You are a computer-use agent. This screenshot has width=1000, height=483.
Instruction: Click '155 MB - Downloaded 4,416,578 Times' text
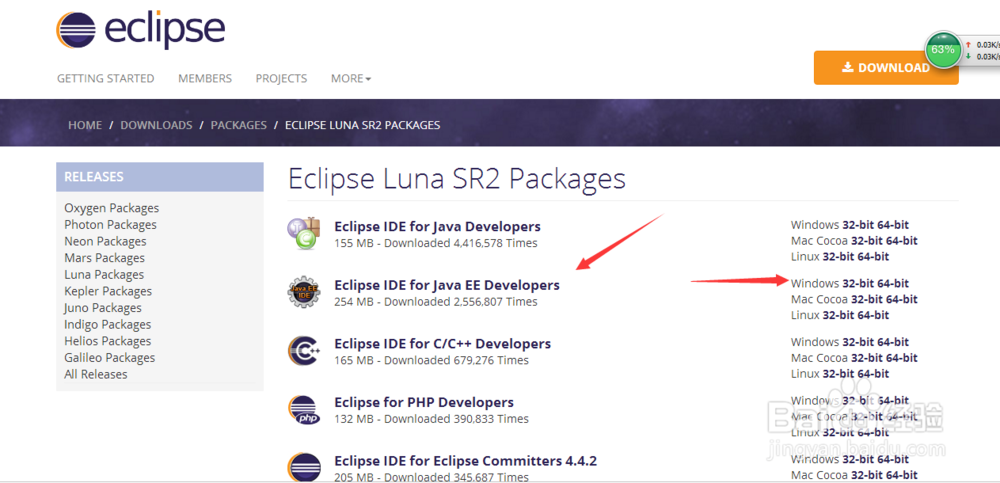point(436,243)
